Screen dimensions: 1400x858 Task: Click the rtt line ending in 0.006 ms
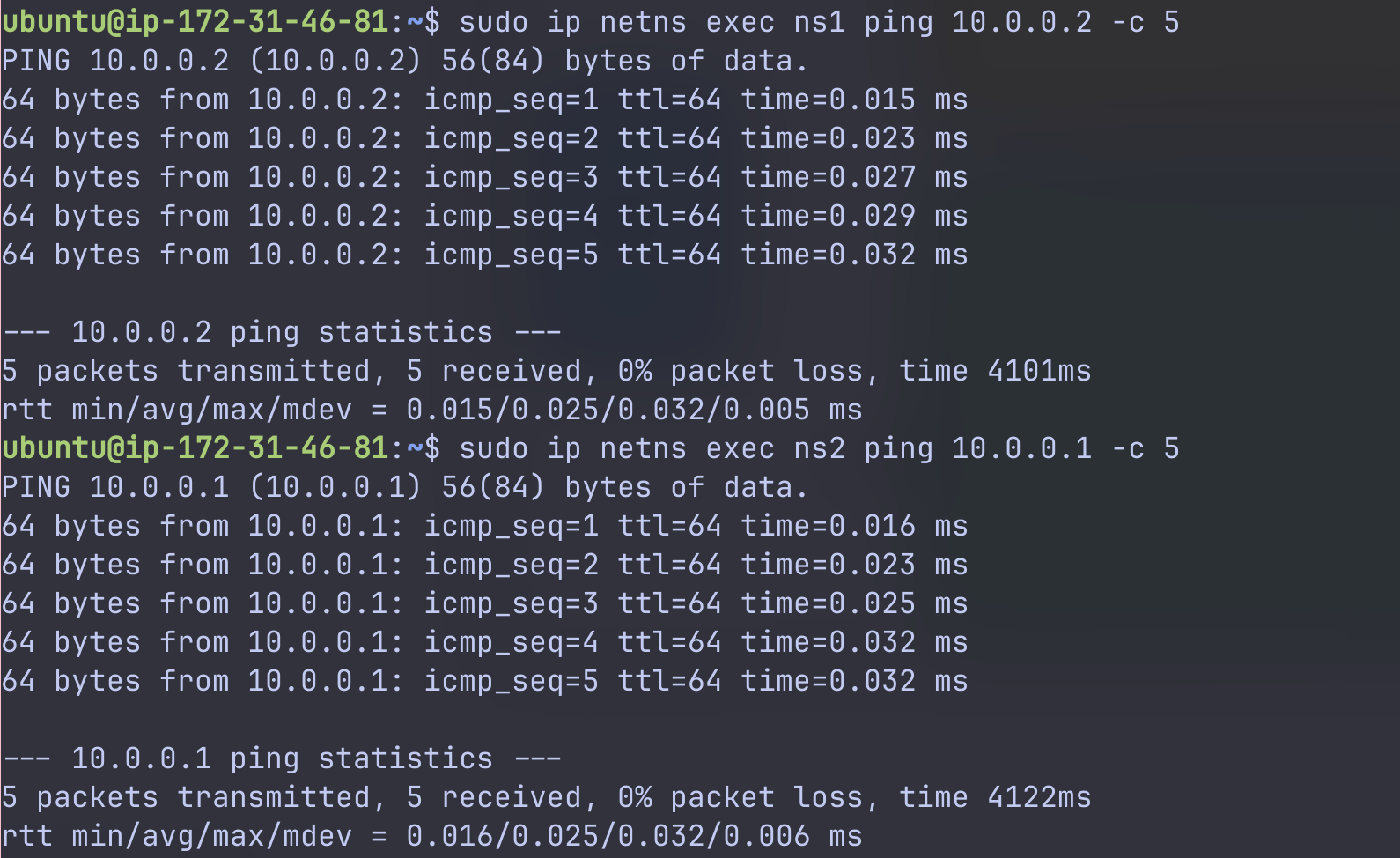coord(431,836)
